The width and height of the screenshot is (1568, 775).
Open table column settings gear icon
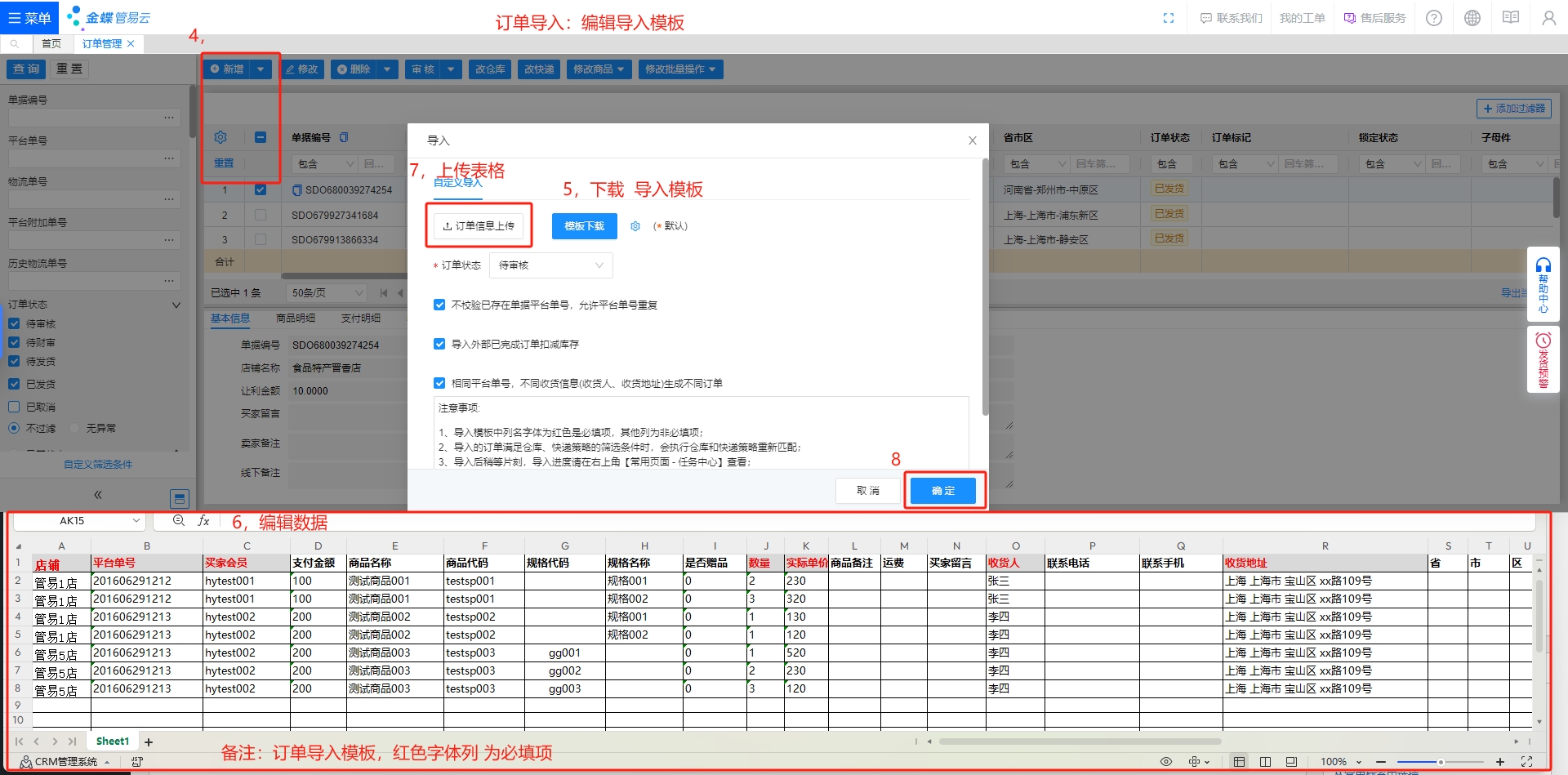coord(220,137)
